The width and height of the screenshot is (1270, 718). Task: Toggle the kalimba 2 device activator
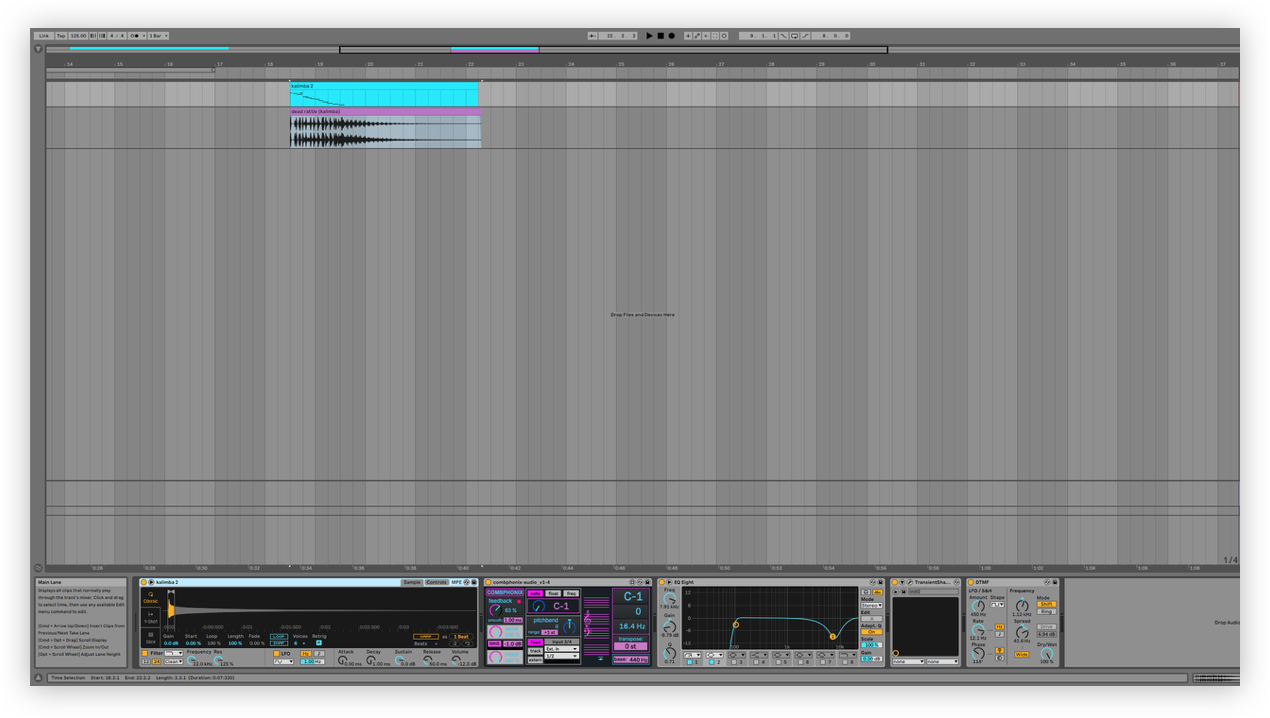click(x=144, y=582)
